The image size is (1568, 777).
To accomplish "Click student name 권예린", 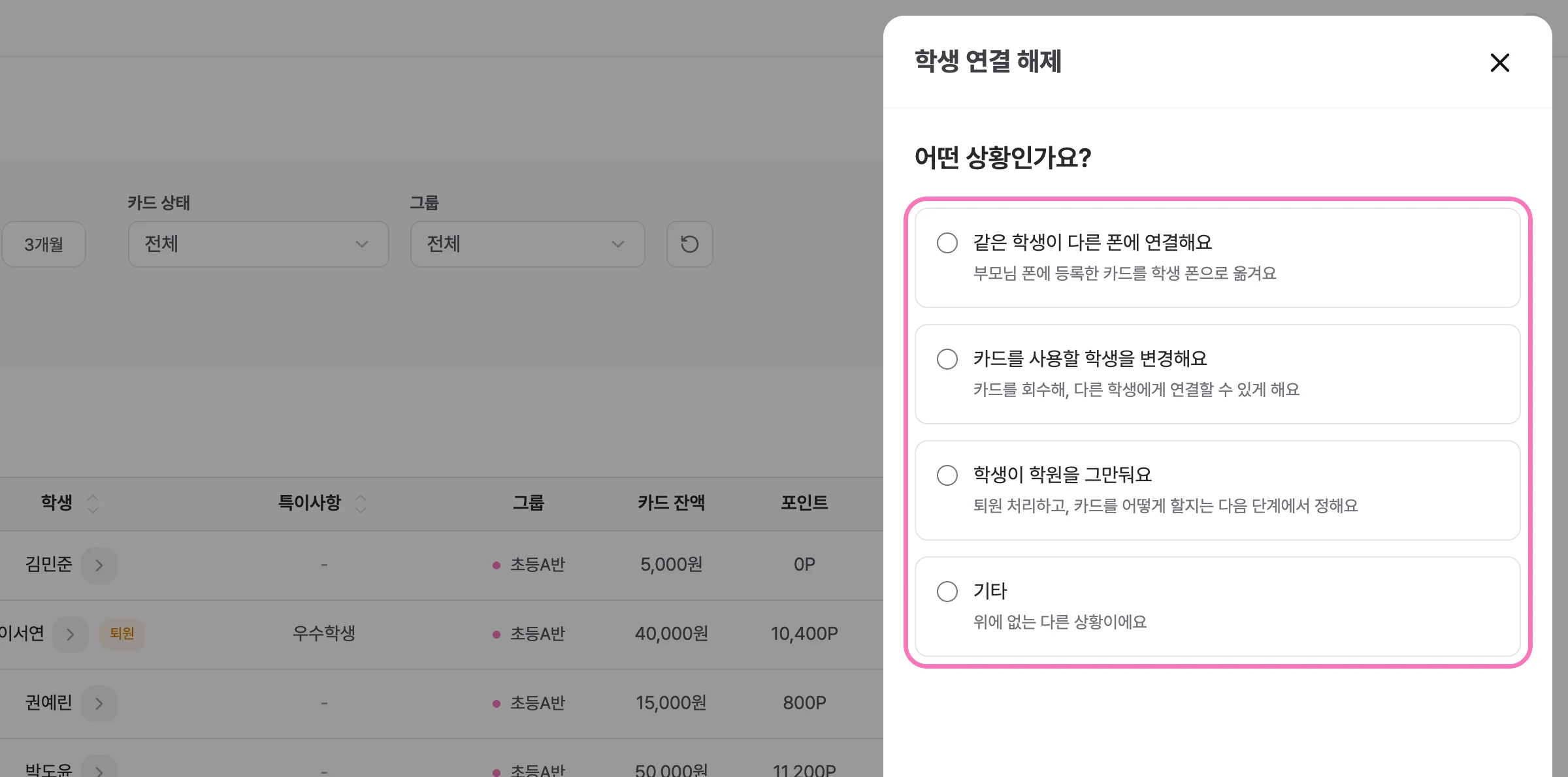I will tap(48, 703).
